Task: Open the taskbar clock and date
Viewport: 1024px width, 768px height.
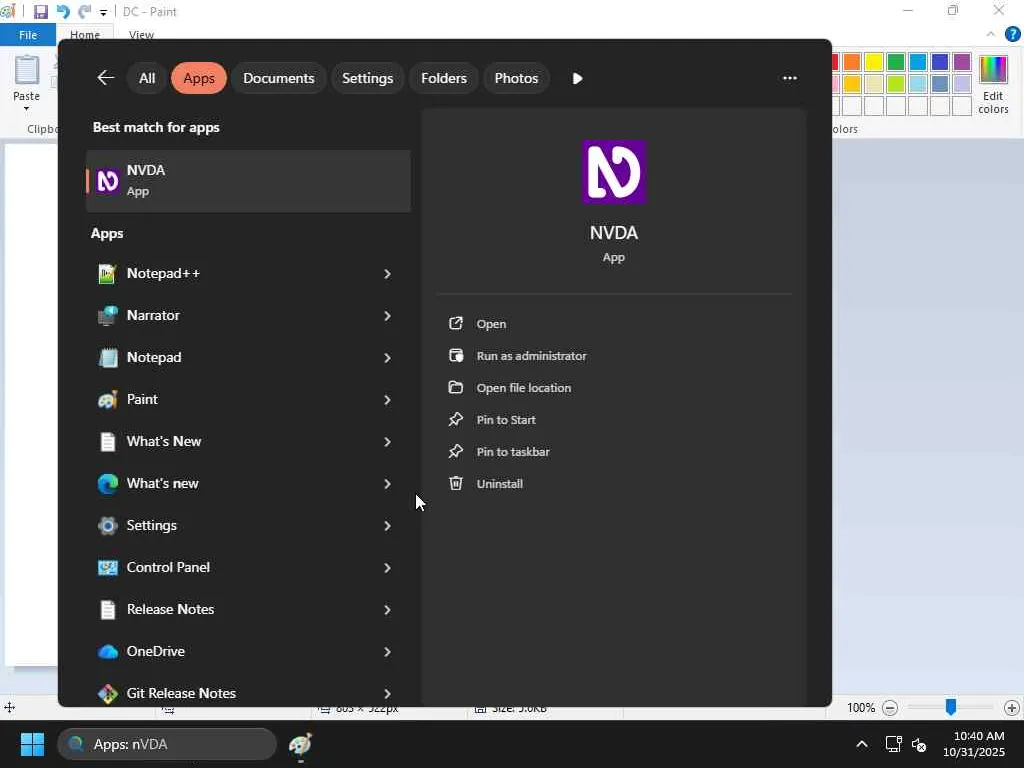Action: click(x=974, y=744)
